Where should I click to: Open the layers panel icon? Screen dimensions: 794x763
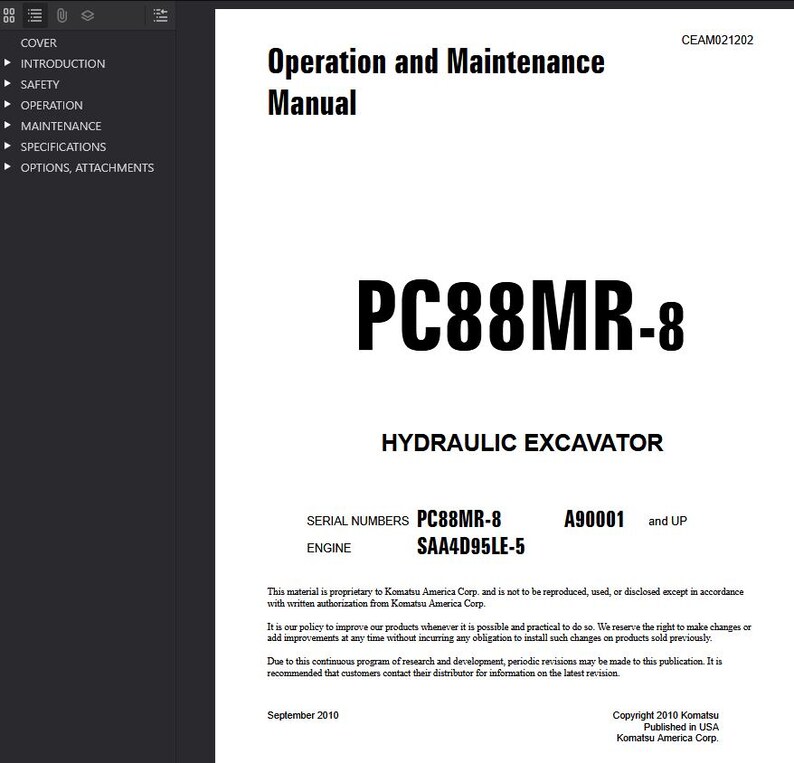point(88,15)
